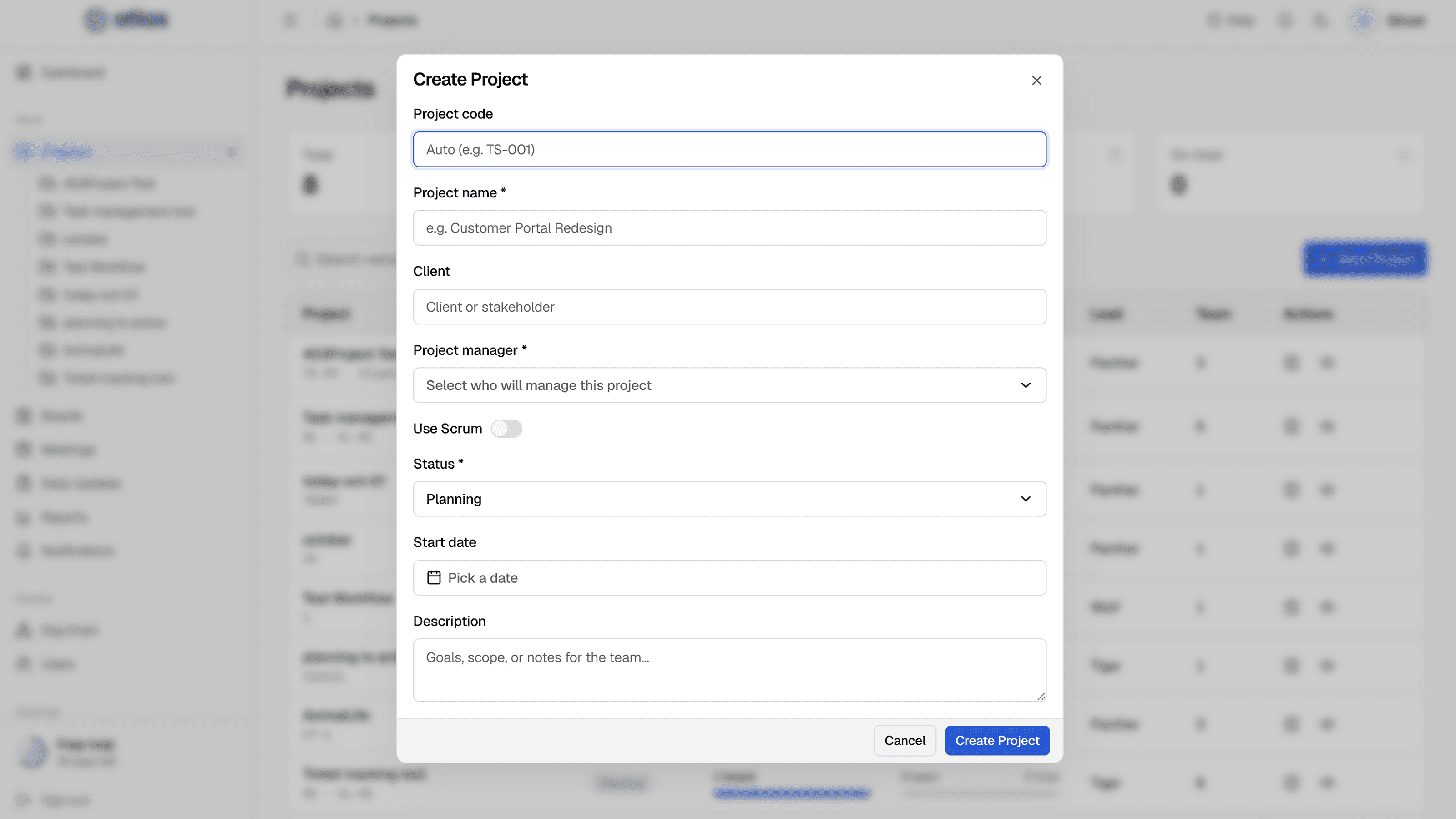The width and height of the screenshot is (1456, 819).
Task: Click into the Client or stakeholder field
Action: pyautogui.click(x=729, y=306)
